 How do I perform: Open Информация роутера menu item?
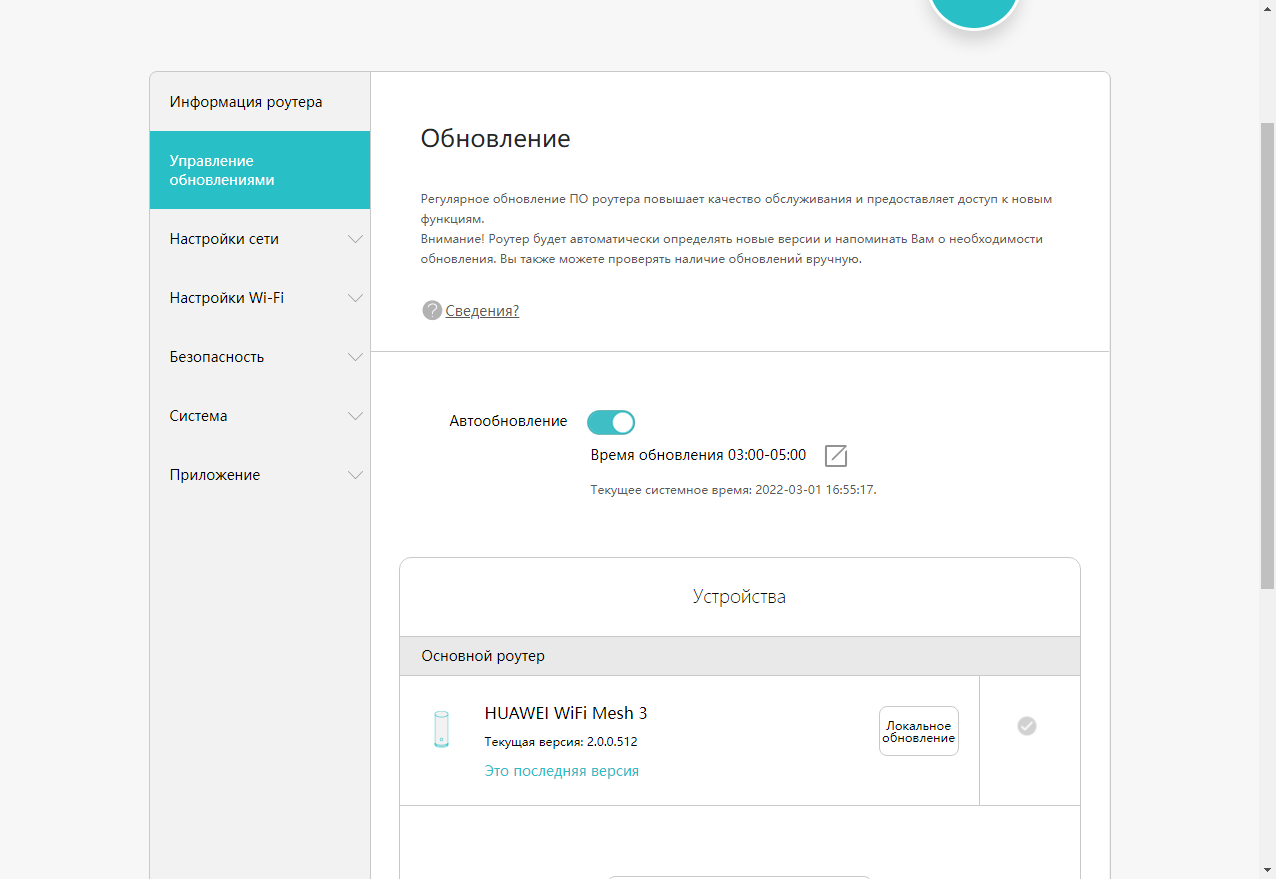pos(260,102)
